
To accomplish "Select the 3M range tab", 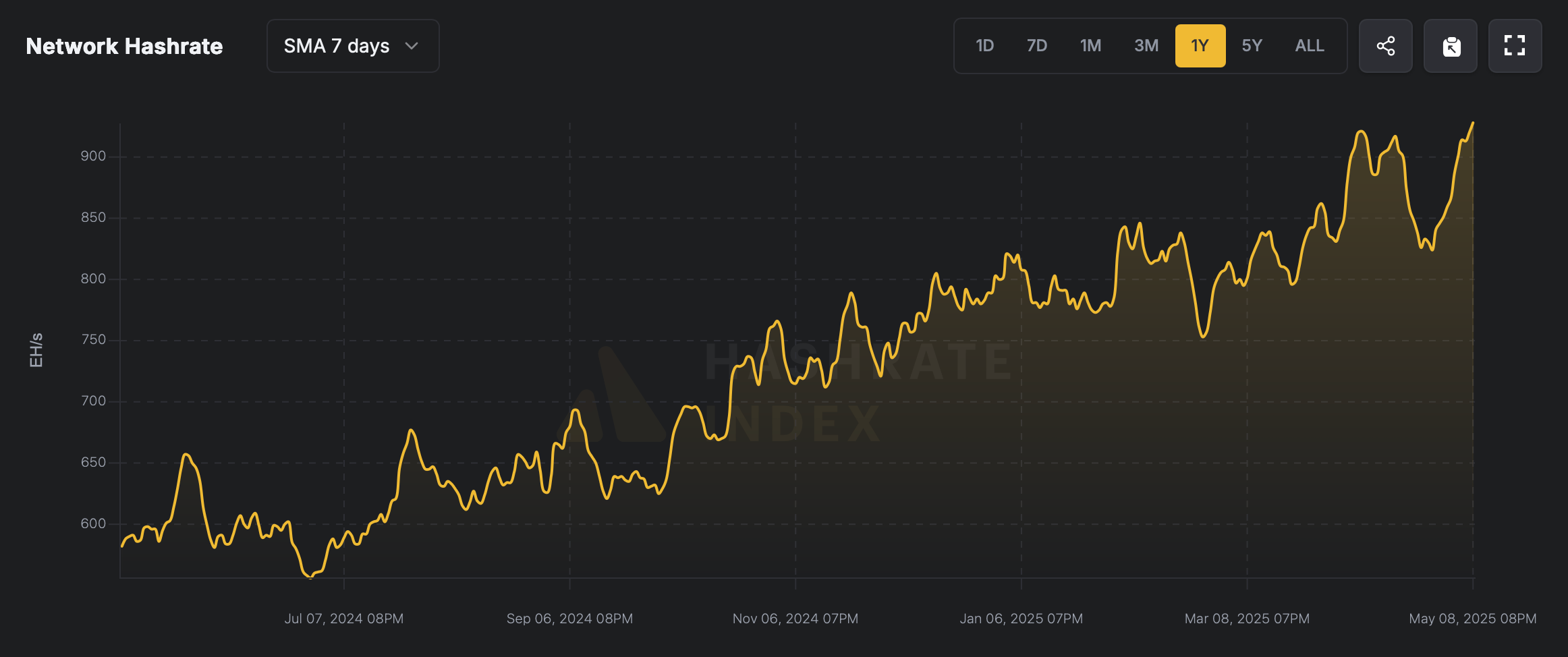I will (x=1146, y=45).
